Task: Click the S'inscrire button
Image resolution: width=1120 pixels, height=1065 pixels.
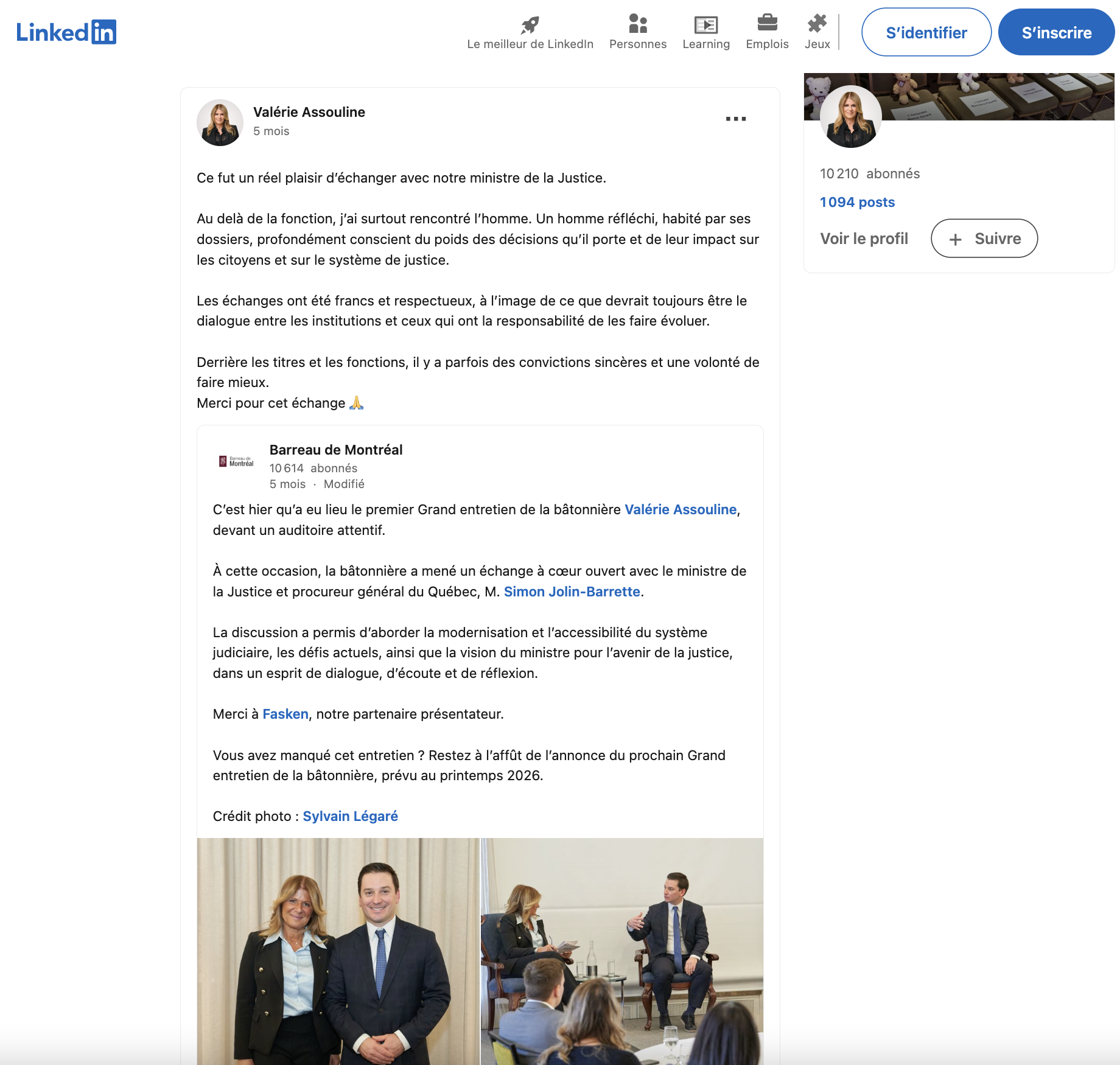Action: pos(1057,32)
